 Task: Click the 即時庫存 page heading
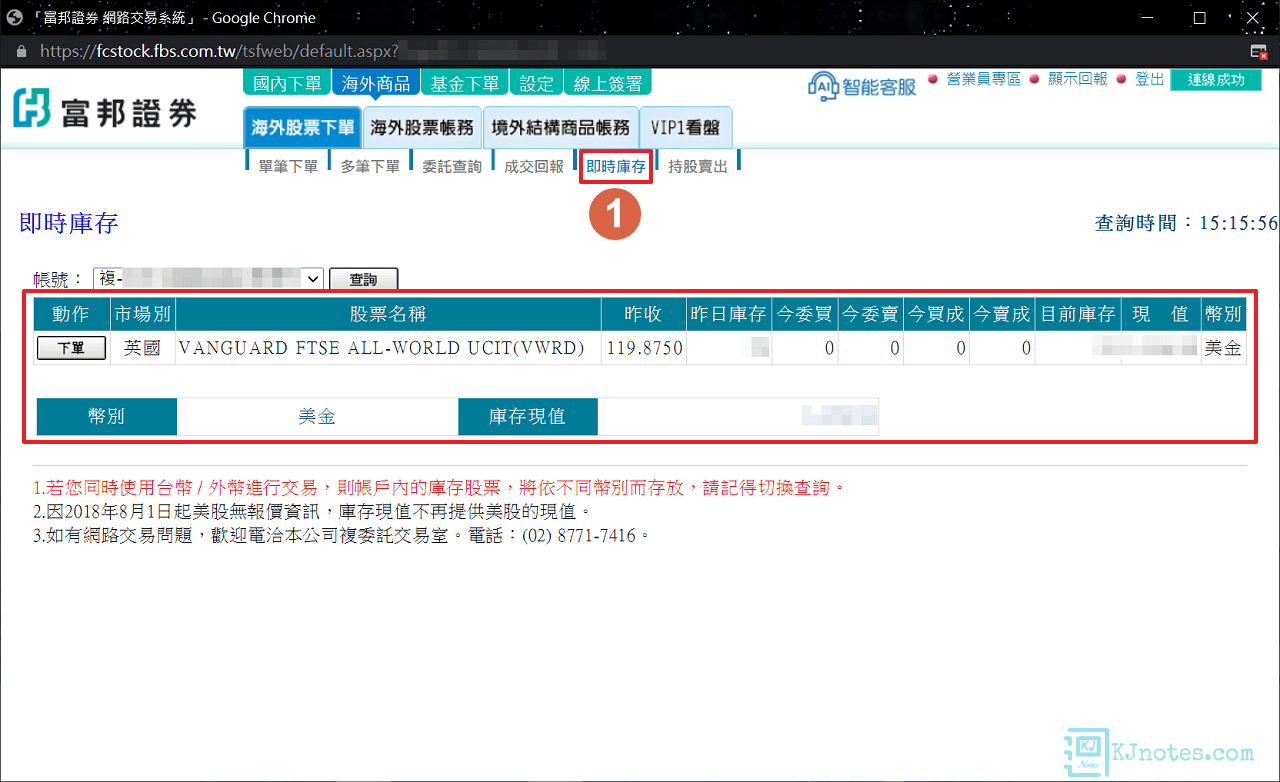coord(69,223)
